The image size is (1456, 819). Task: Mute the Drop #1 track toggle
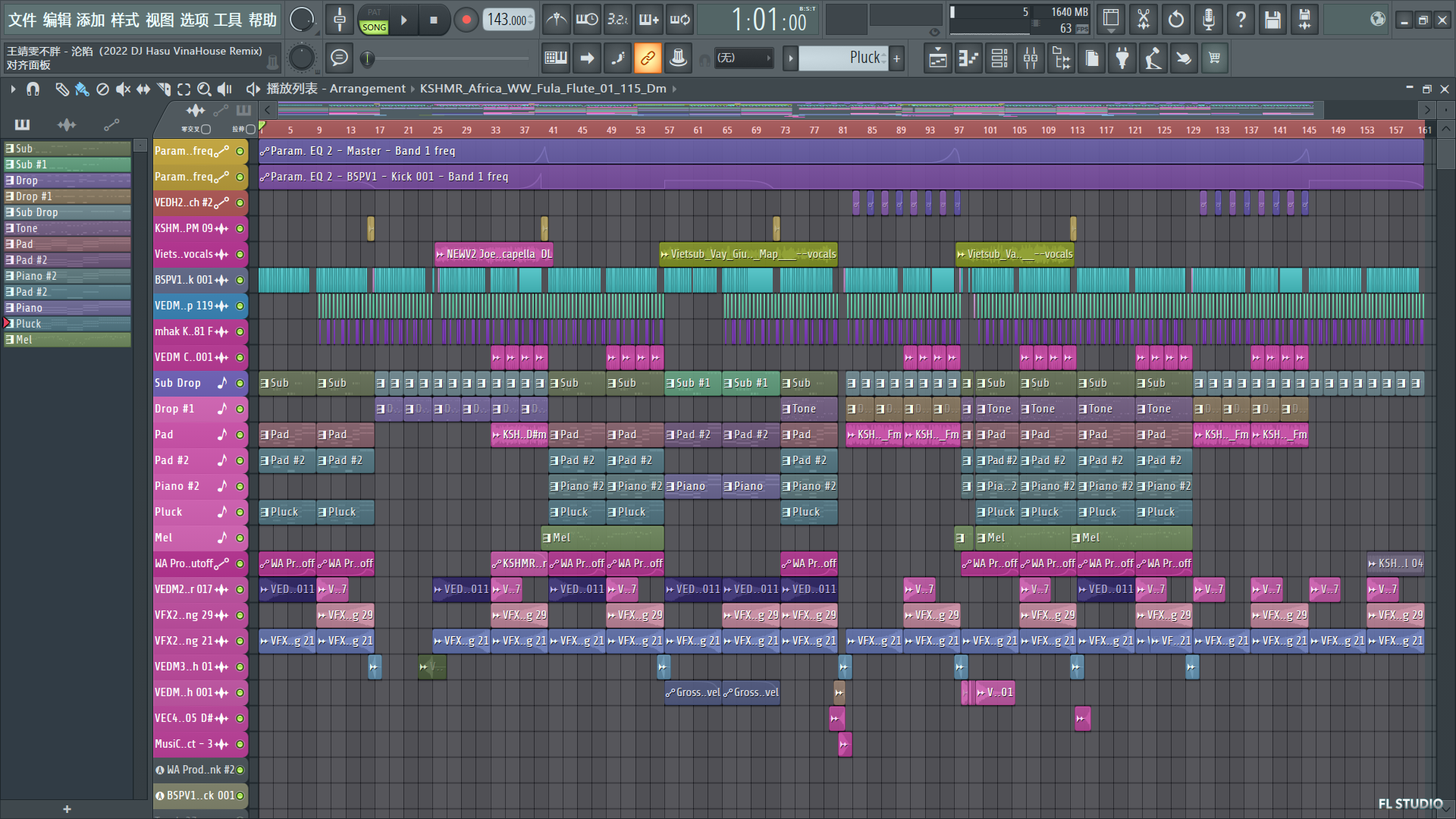pos(240,409)
